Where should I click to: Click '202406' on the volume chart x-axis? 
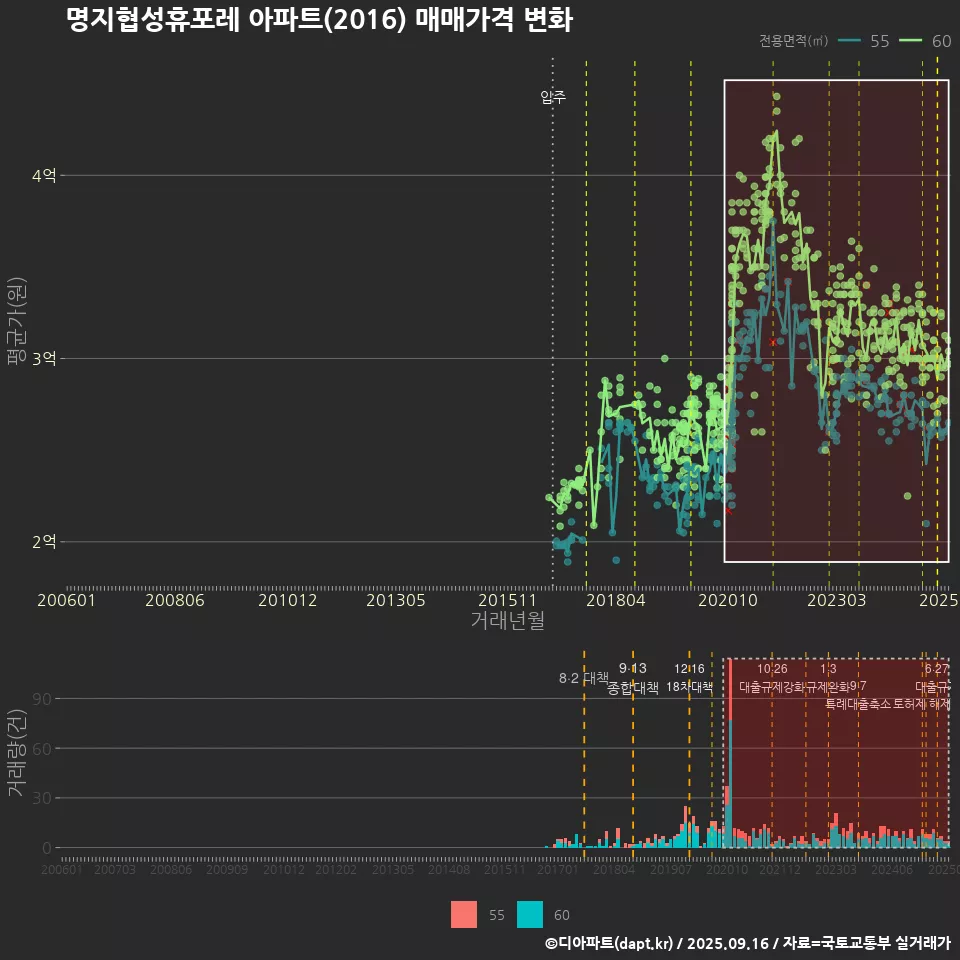tap(892, 869)
